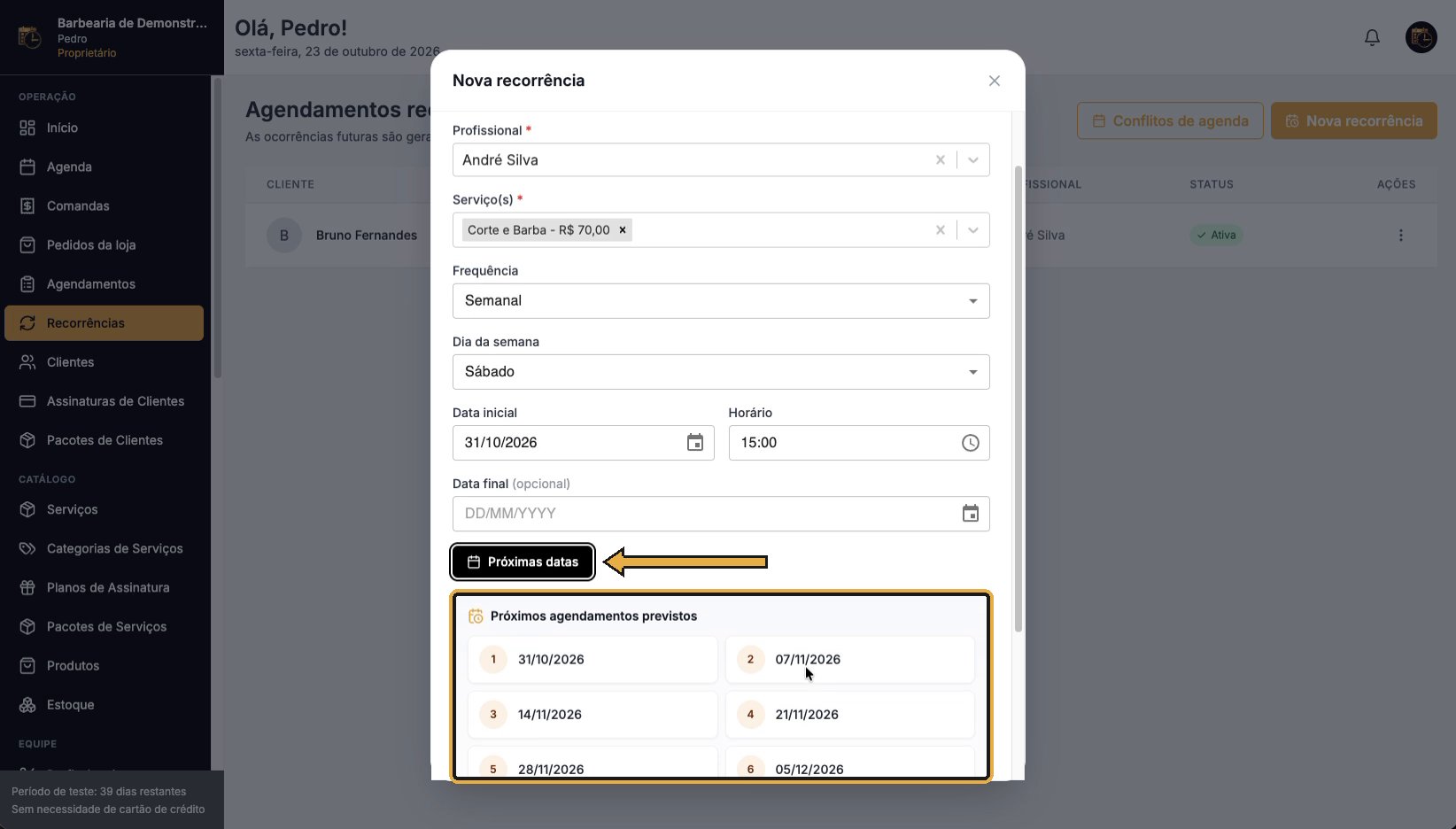Open Clientes in the sidebar
Screen dimensions: 1456x829
pos(105,362)
